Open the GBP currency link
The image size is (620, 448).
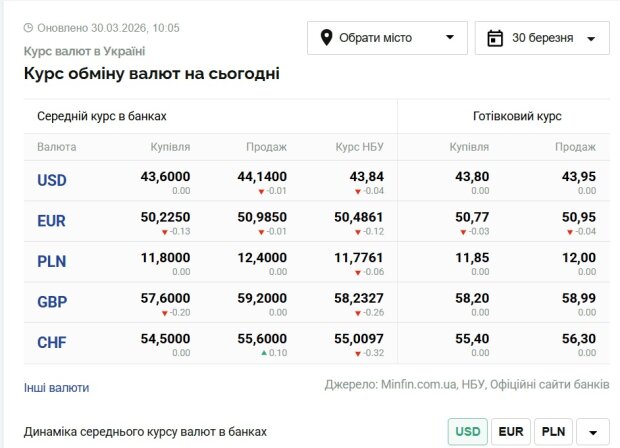coord(52,303)
